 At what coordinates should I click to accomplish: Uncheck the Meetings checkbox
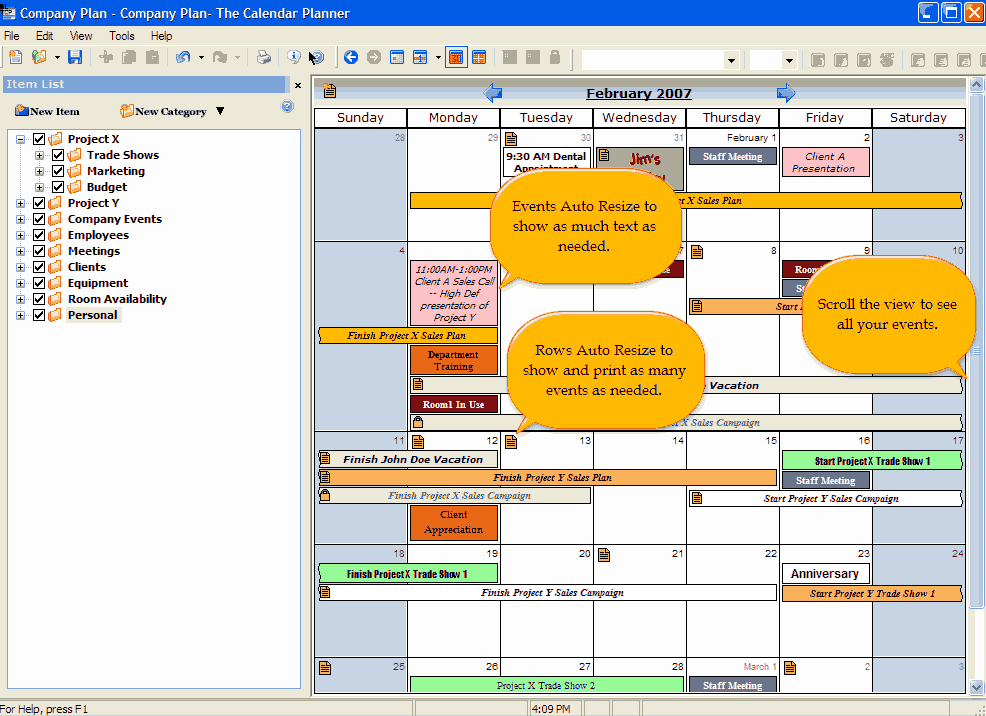(x=39, y=251)
